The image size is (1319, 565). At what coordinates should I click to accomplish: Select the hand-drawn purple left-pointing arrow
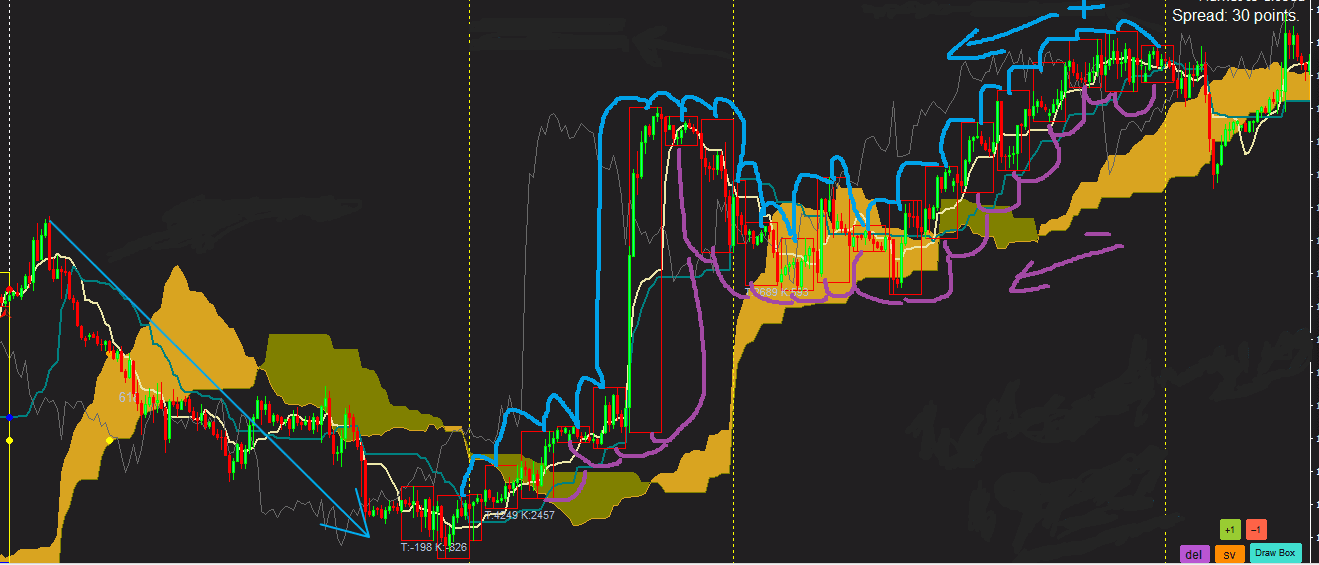[x=1066, y=268]
